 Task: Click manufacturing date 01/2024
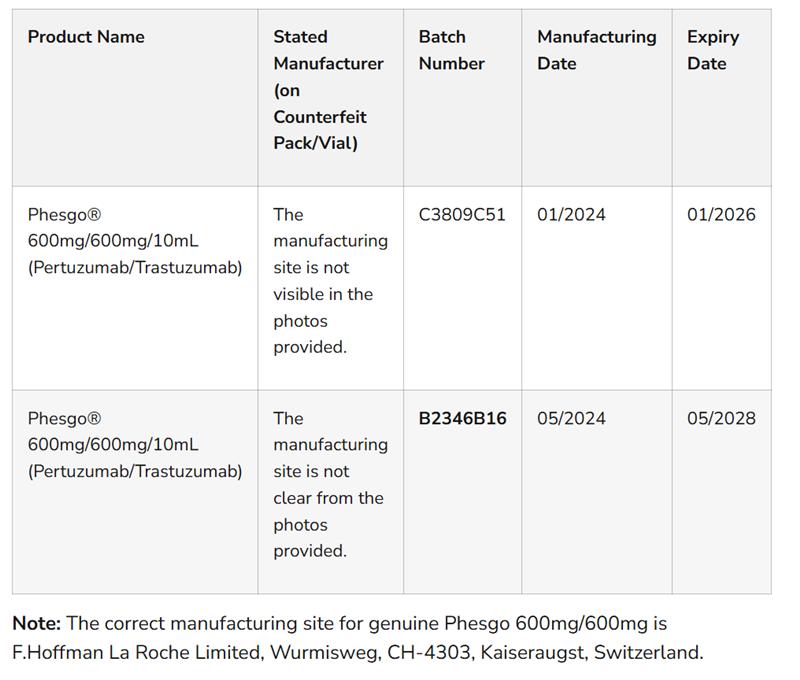[571, 215]
